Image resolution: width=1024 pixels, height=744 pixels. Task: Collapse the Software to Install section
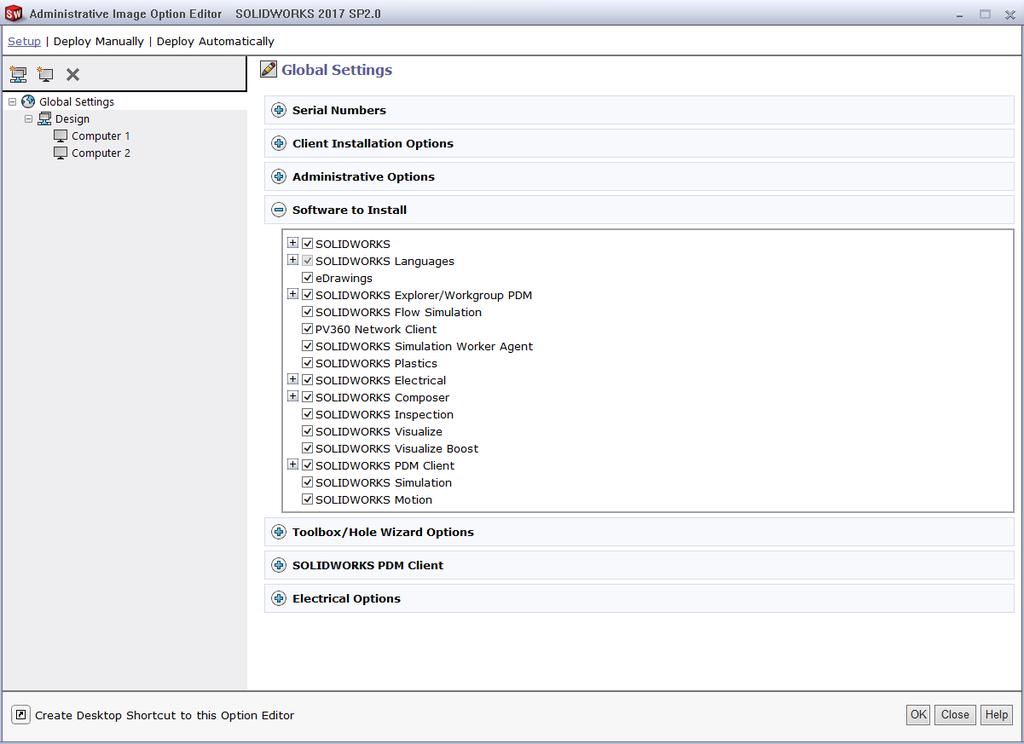(x=279, y=210)
